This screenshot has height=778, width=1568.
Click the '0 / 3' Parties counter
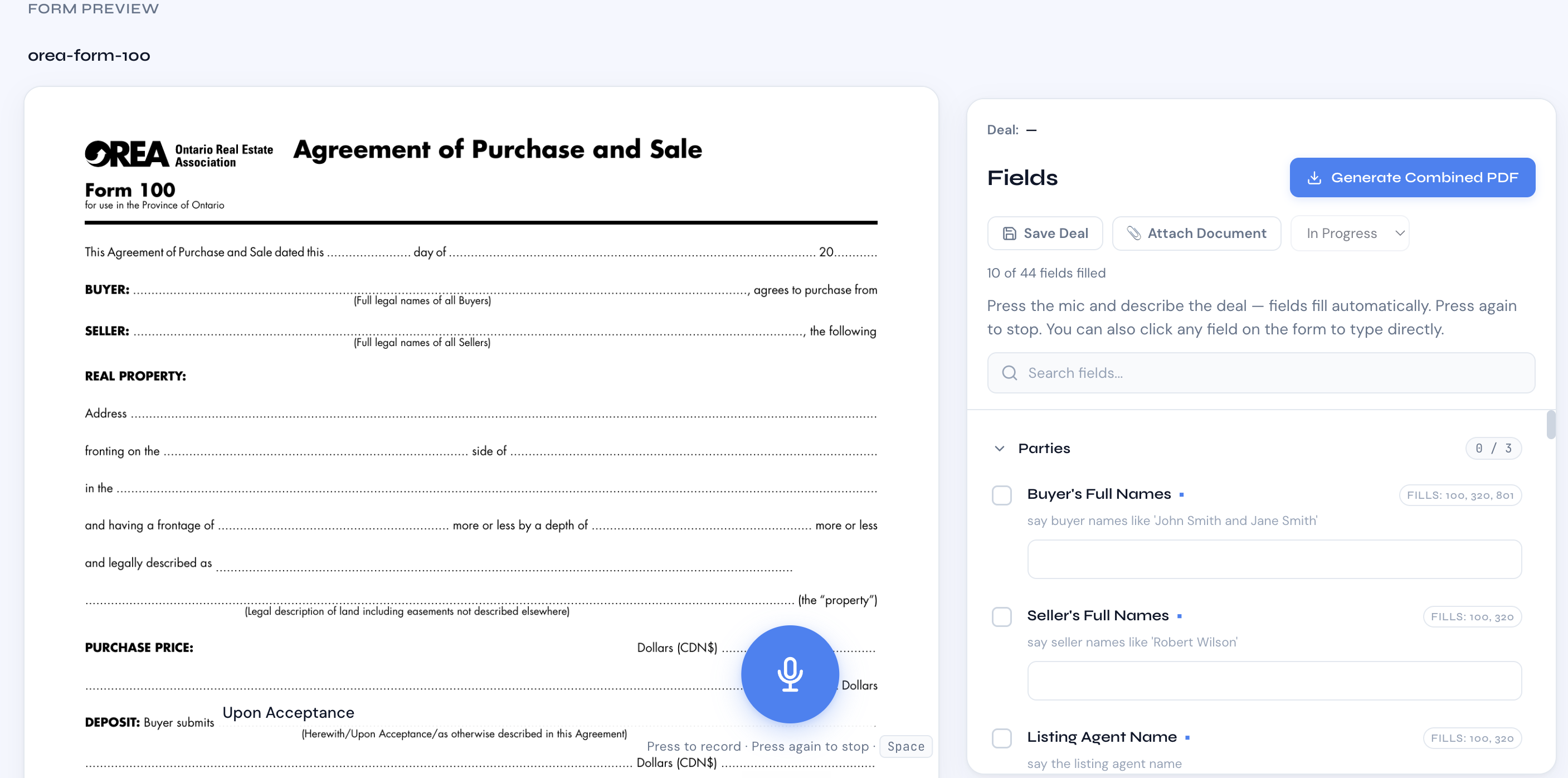(x=1493, y=449)
